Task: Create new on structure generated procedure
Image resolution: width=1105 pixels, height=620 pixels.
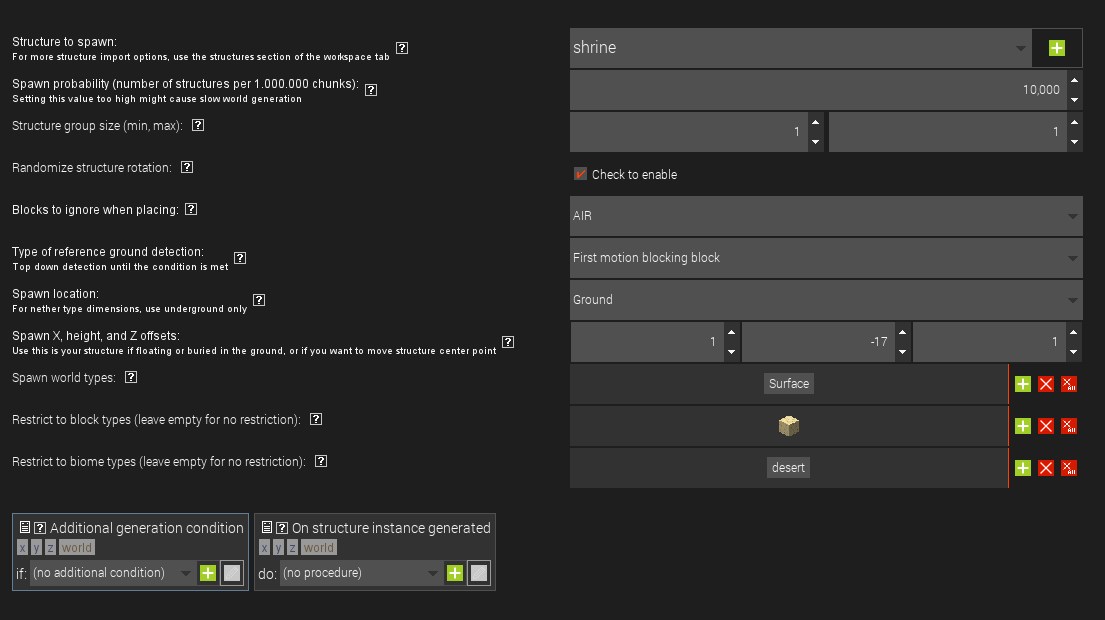Action: [x=455, y=573]
